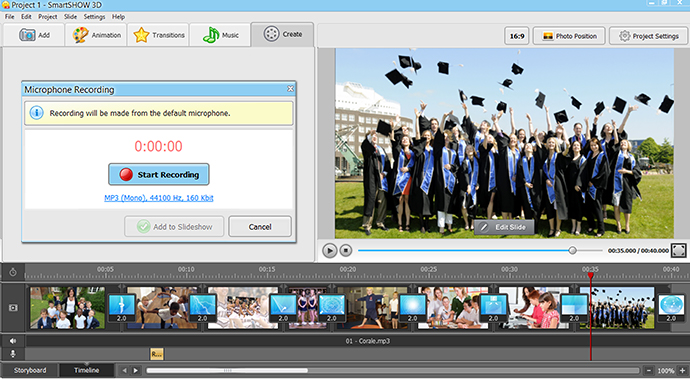Click Add to Slideshow button
The image size is (690, 379).
174,227
